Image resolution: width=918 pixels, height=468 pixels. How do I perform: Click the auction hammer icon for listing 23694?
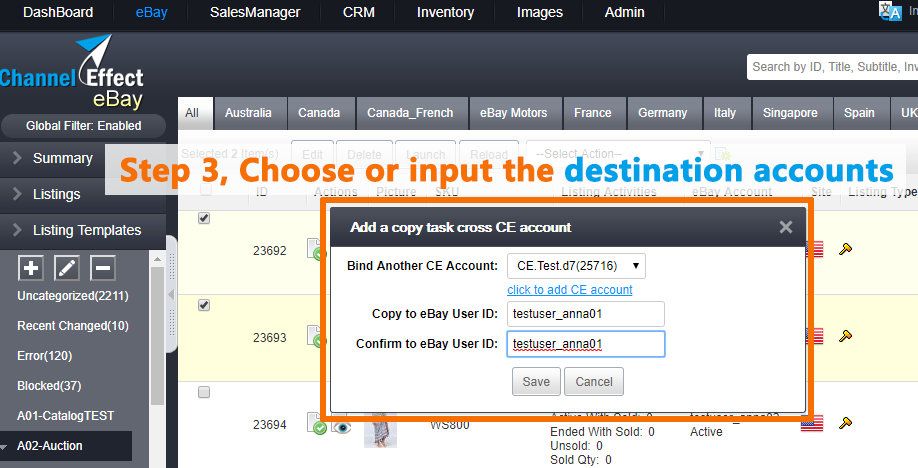845,423
